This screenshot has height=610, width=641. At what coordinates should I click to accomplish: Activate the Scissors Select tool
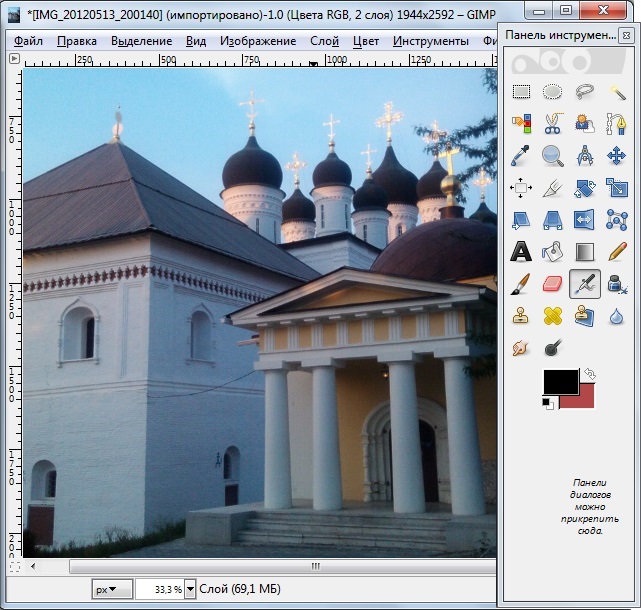(x=552, y=123)
